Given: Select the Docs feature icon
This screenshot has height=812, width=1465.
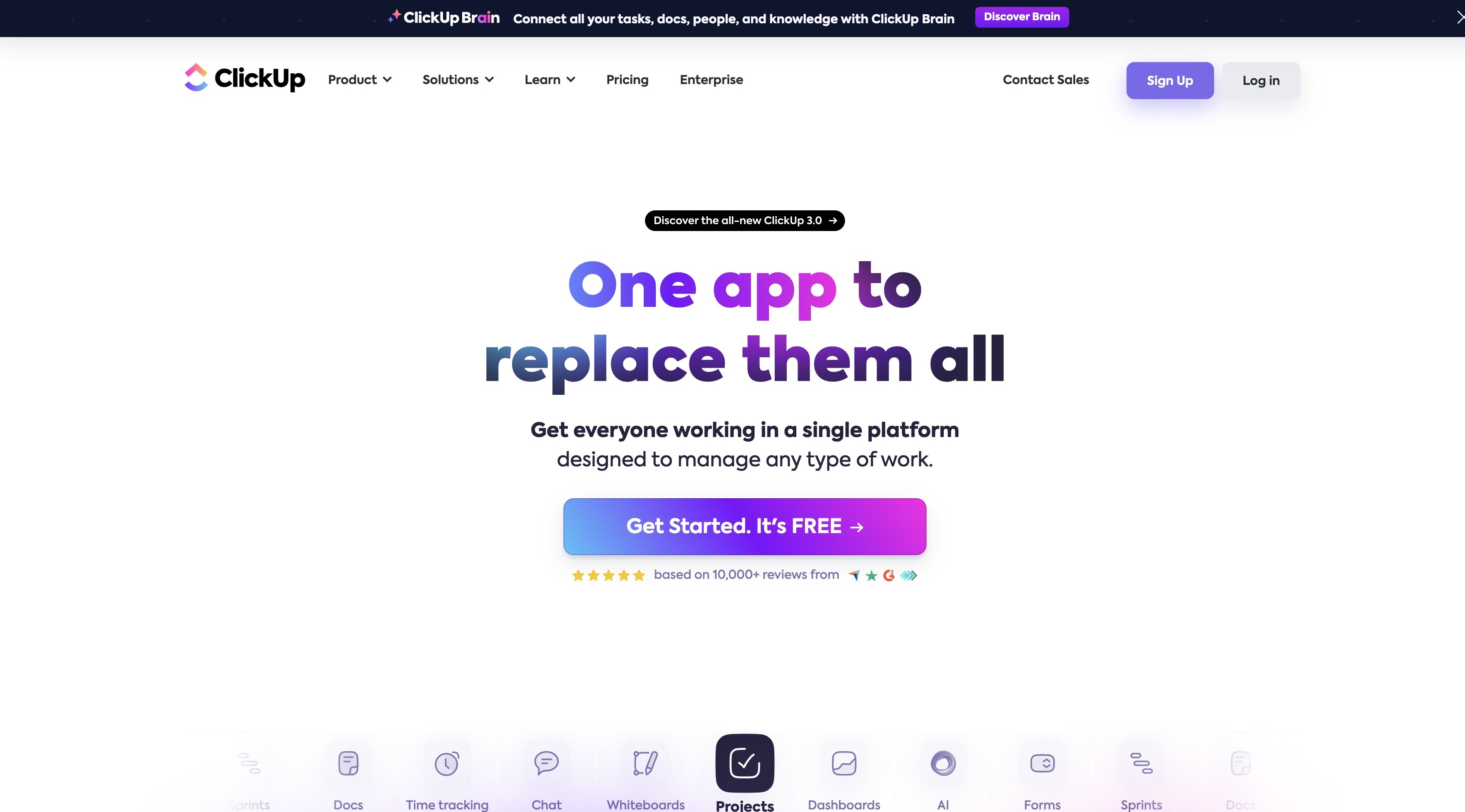Looking at the screenshot, I should 348,763.
